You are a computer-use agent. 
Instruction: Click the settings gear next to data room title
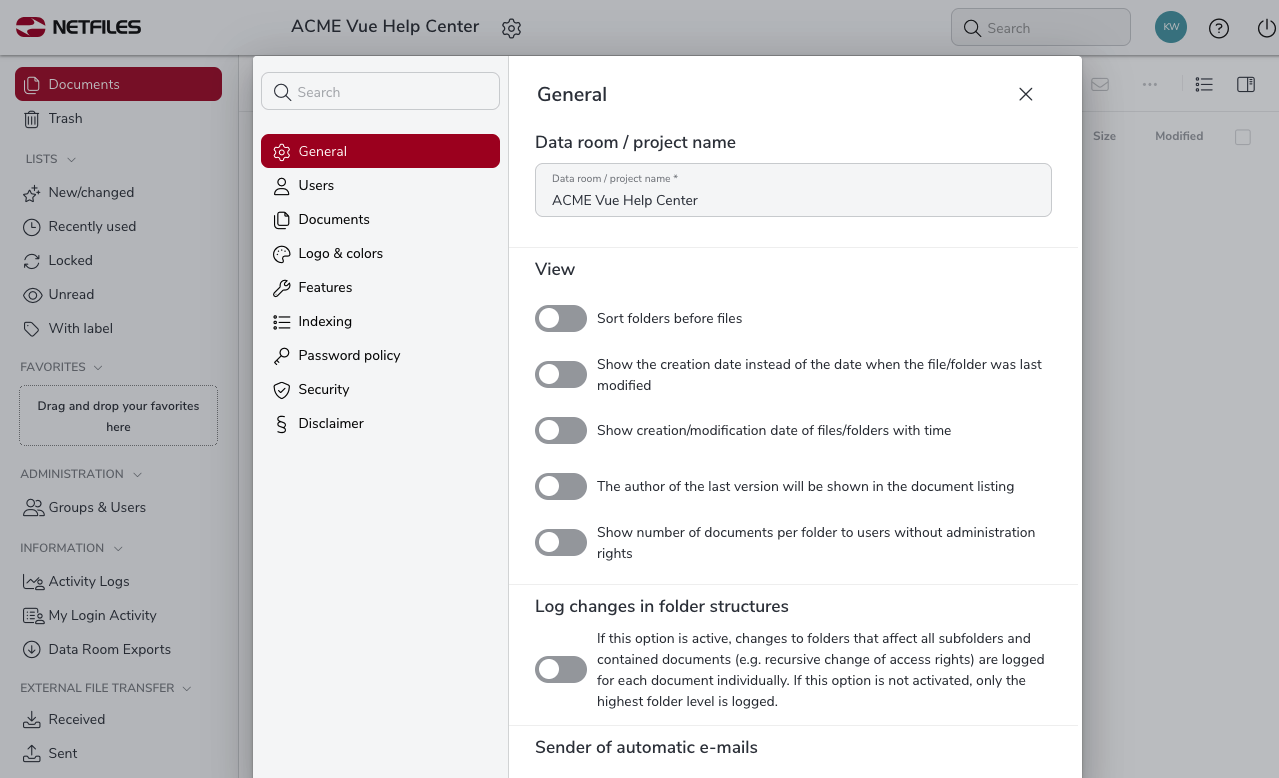511,28
